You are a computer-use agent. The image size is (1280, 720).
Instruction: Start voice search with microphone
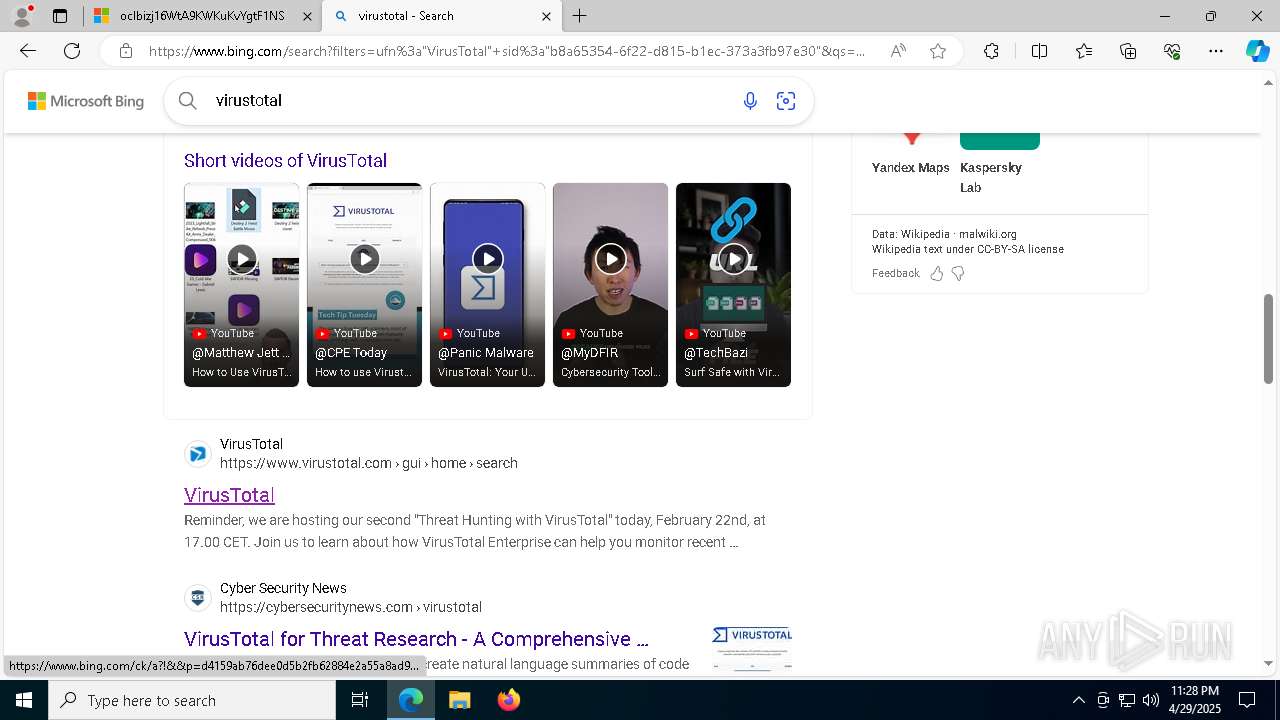coord(750,101)
